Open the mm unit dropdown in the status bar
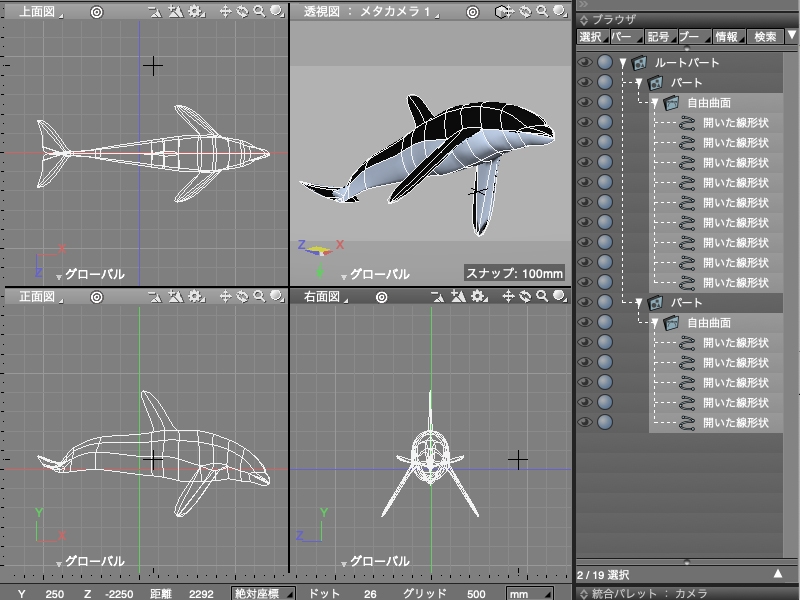This screenshot has width=800, height=600. tap(529, 593)
